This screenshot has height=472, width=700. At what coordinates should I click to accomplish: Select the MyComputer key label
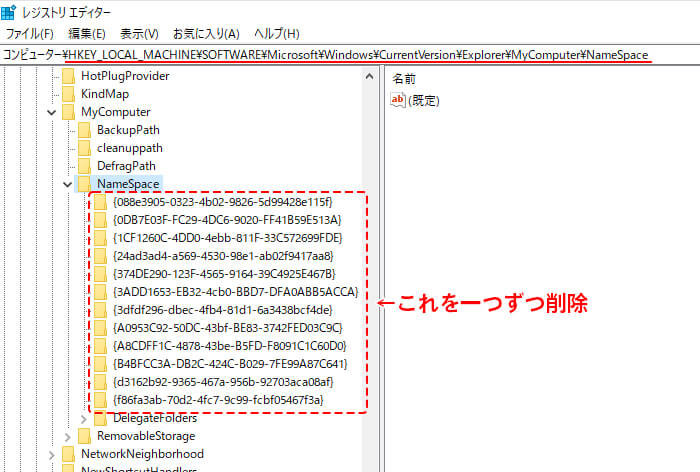tap(116, 112)
